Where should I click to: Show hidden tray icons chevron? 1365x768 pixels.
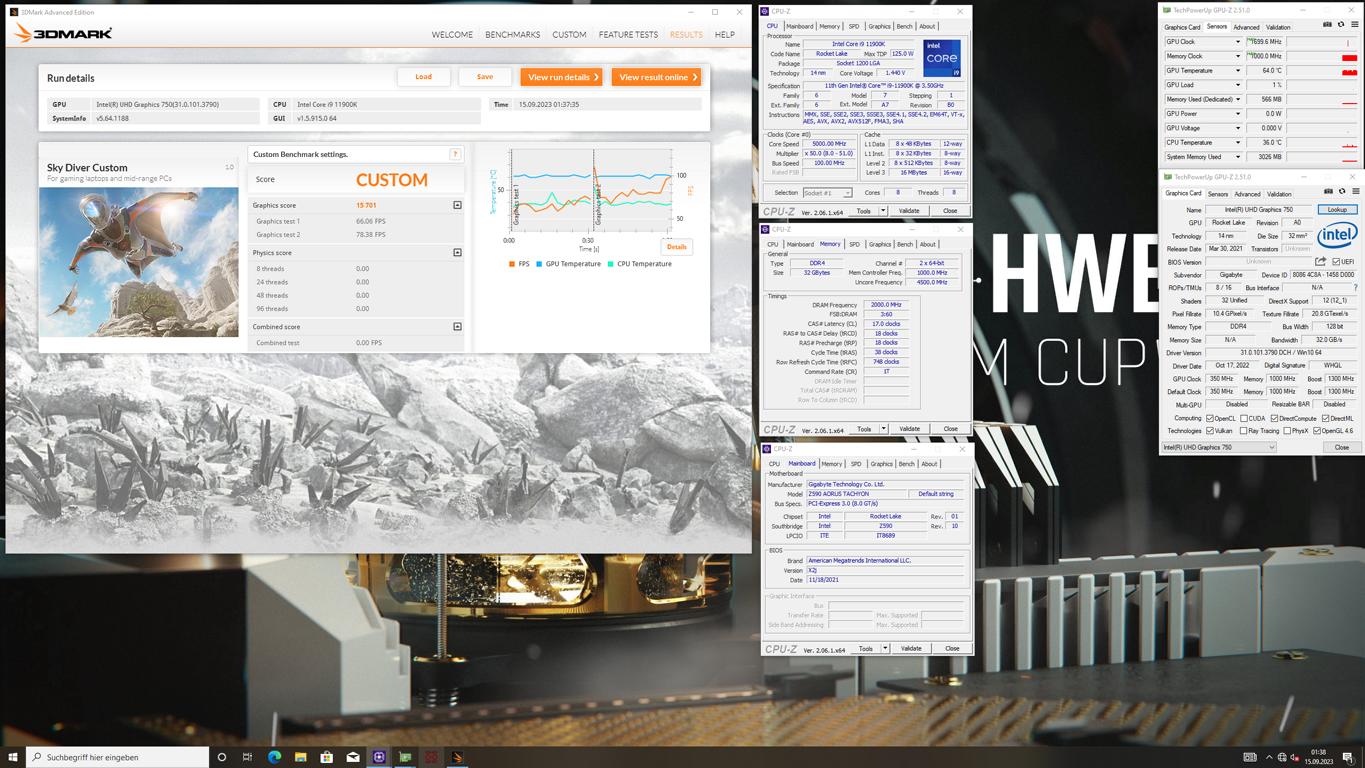tap(1269, 757)
